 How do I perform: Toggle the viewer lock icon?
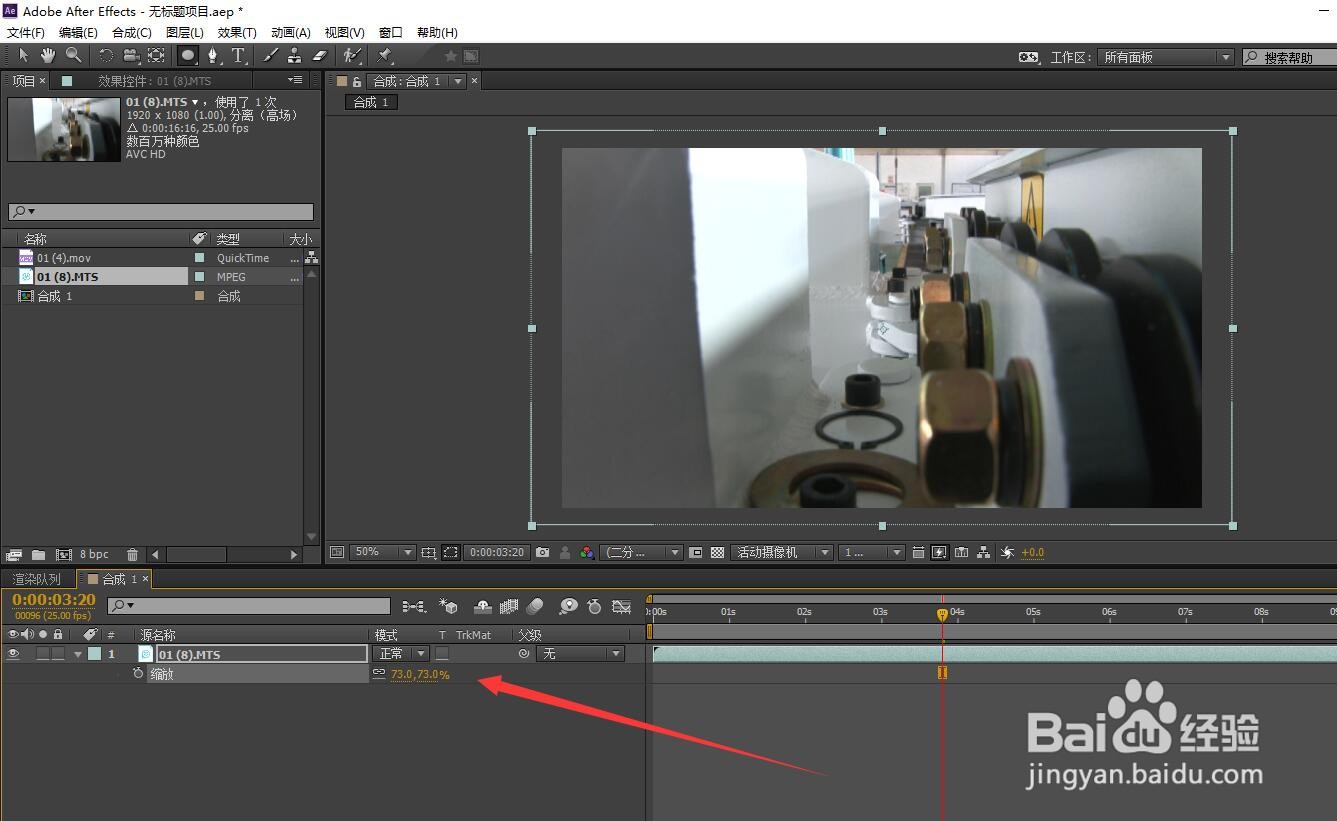(x=357, y=81)
